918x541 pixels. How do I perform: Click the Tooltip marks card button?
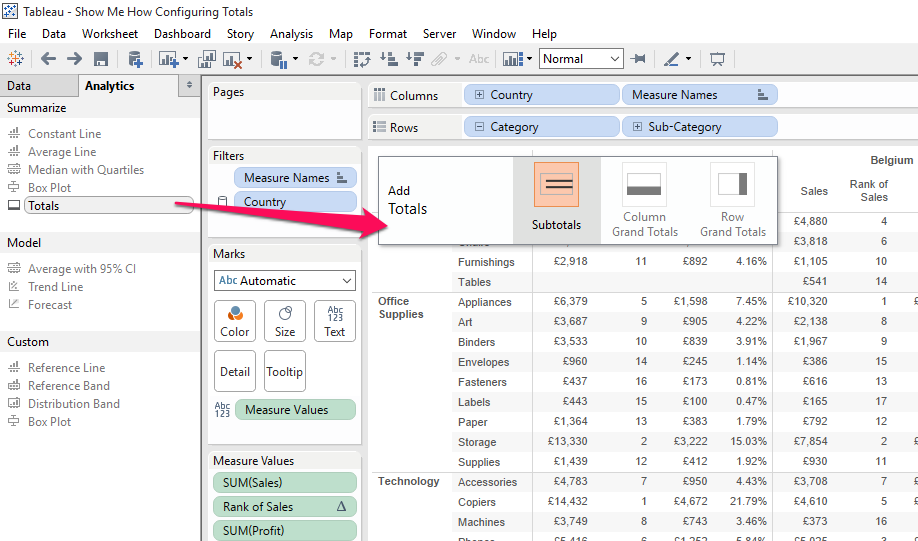(x=285, y=371)
